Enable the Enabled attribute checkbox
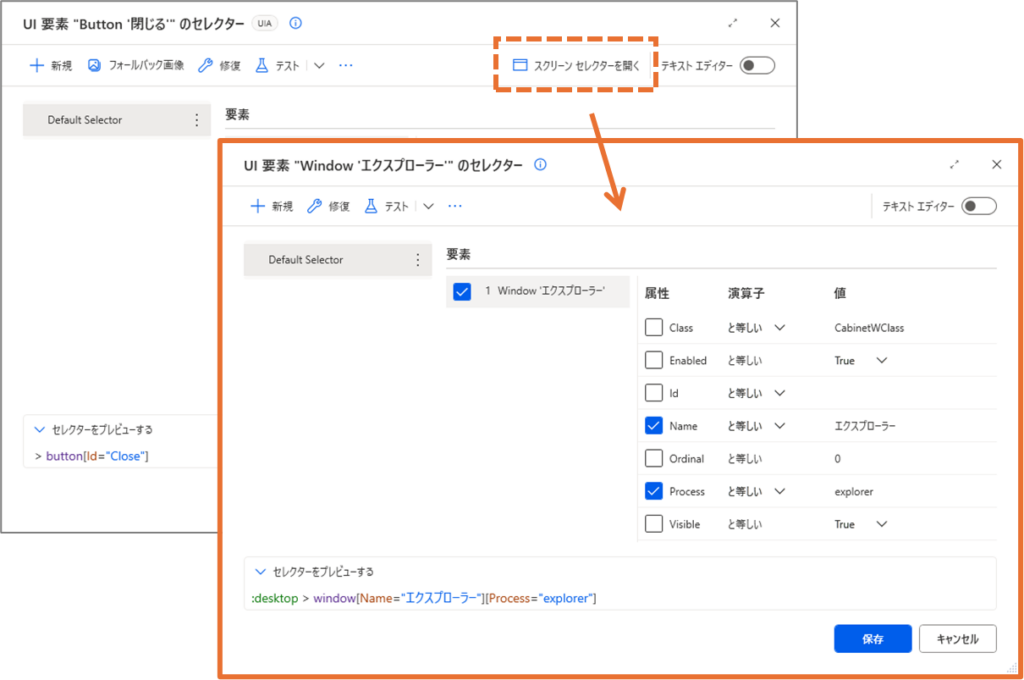This screenshot has width=1024, height=680. tap(654, 360)
